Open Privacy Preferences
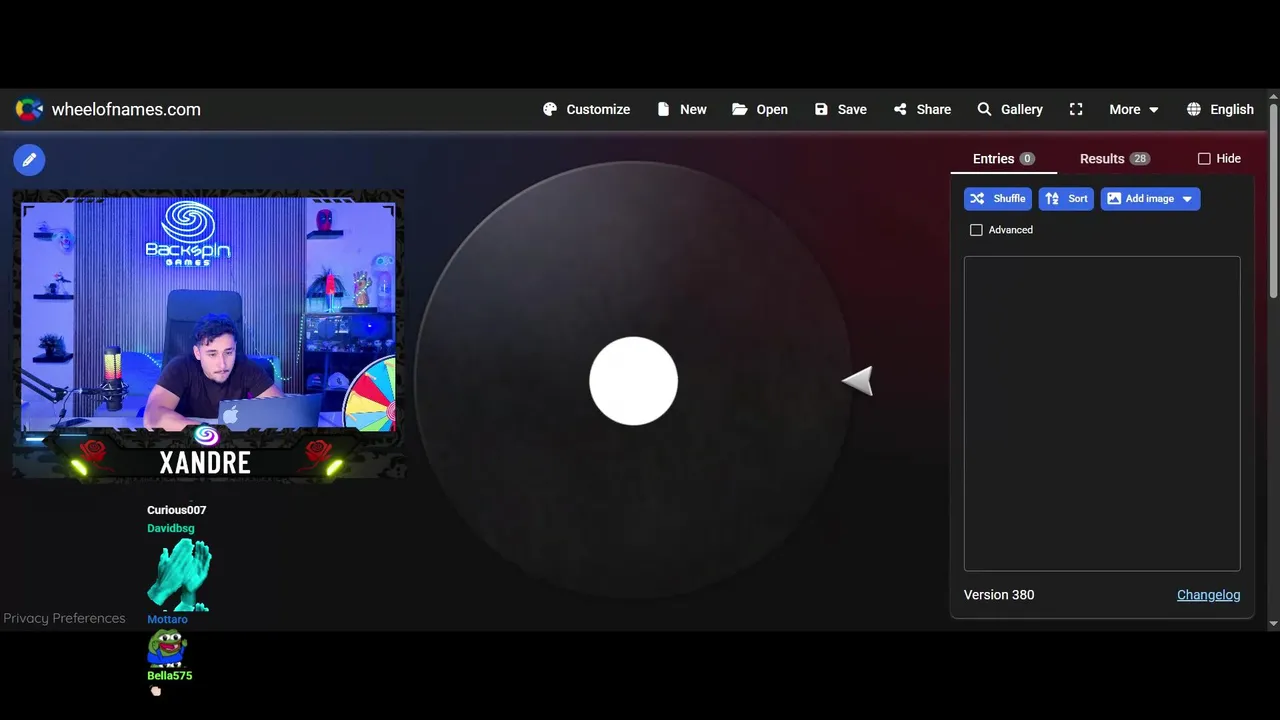 point(64,618)
